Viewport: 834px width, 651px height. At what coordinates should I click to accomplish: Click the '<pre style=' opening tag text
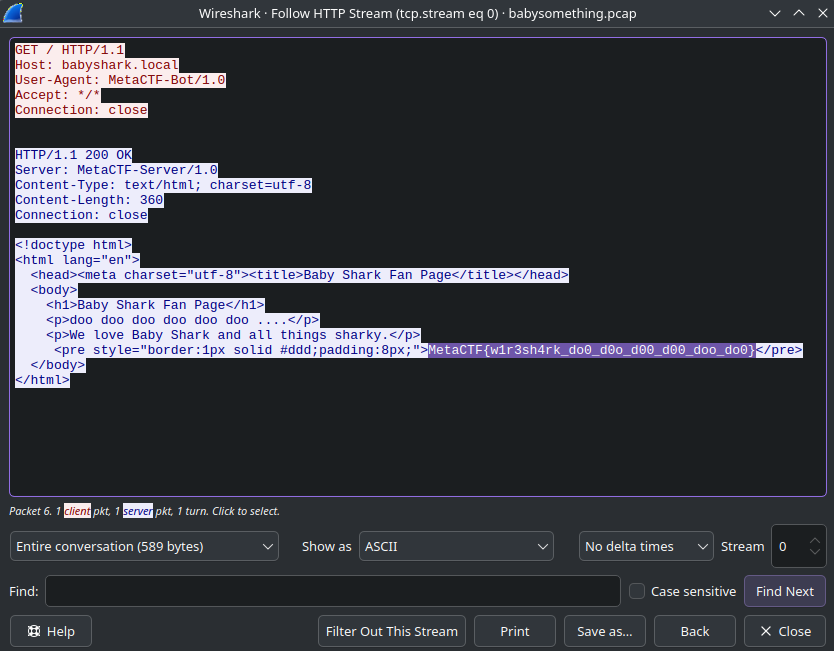(241, 350)
